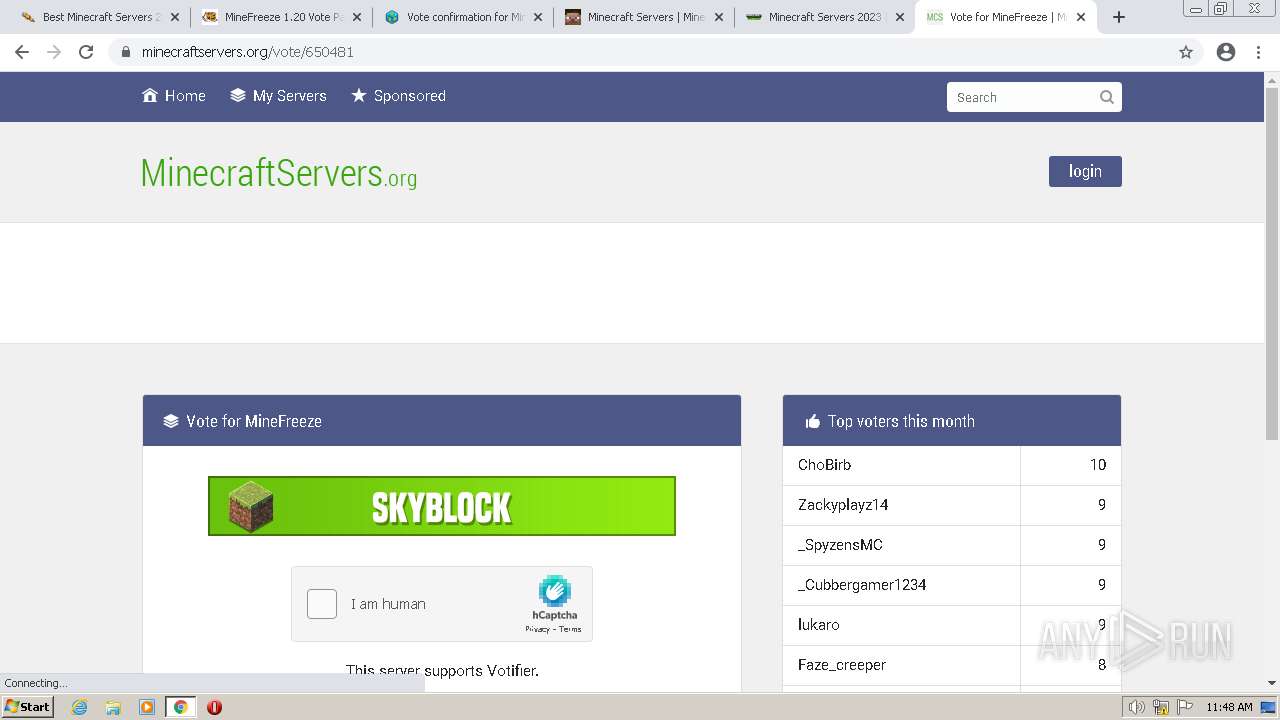Click the My Servers layers icon
This screenshot has width=1280, height=720.
(238, 95)
